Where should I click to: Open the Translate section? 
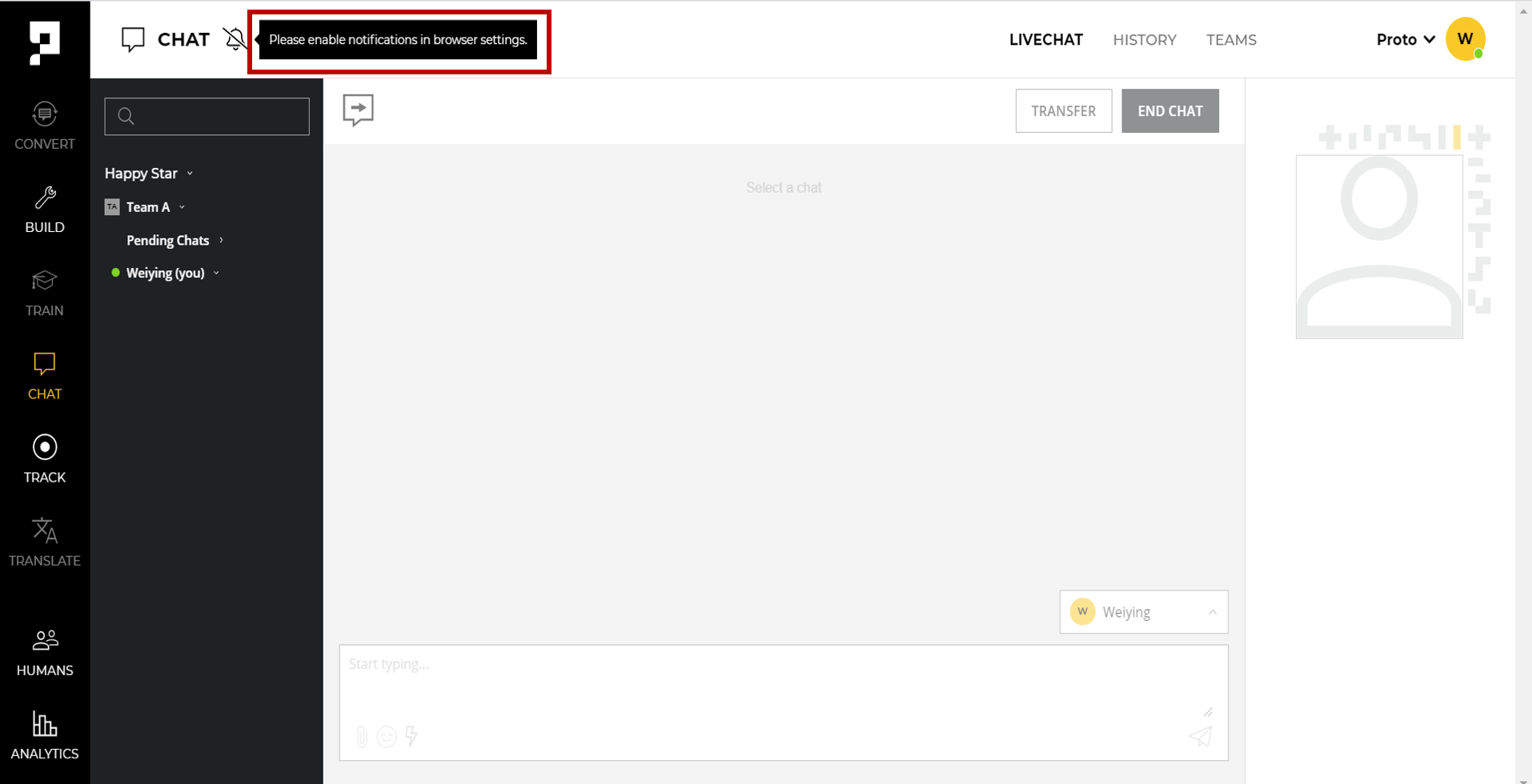pyautogui.click(x=45, y=542)
